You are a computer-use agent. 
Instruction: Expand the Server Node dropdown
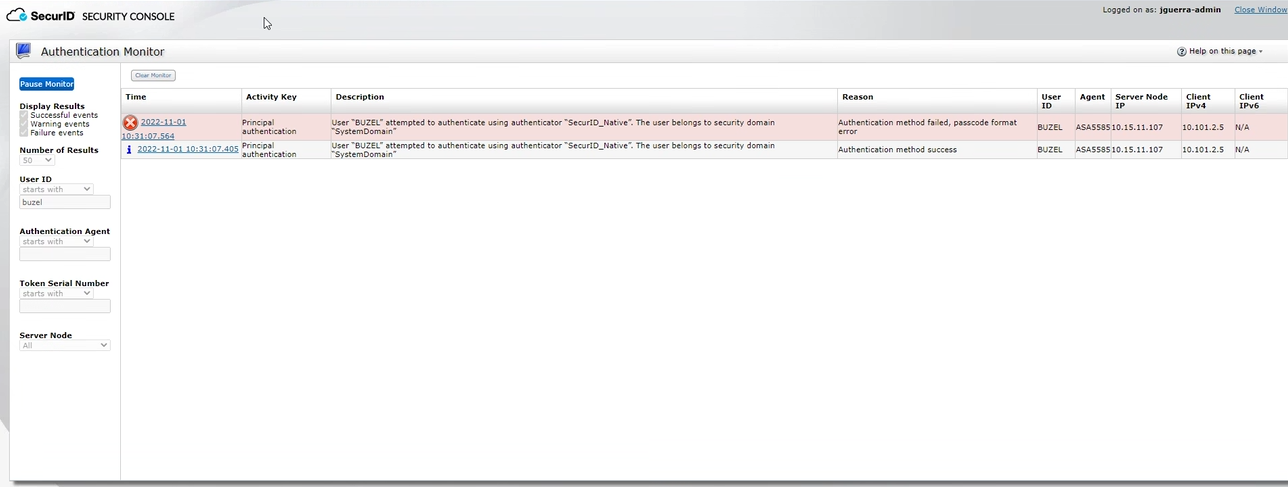point(64,345)
